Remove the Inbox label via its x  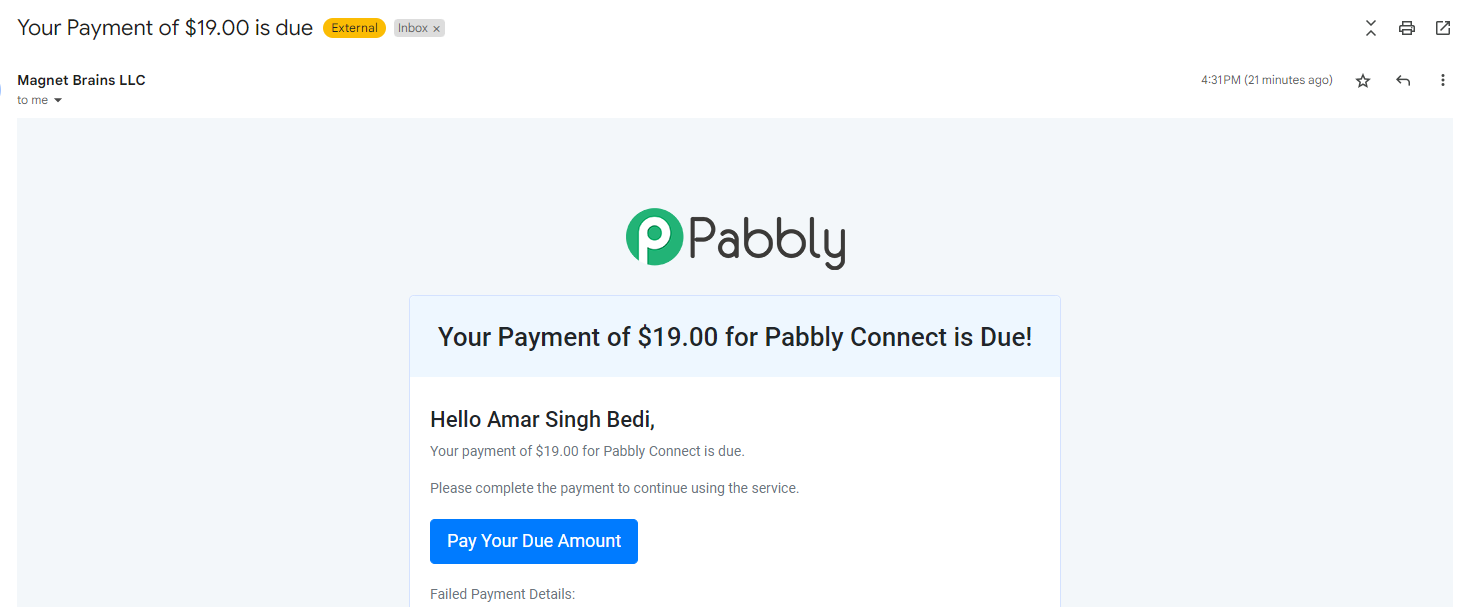(437, 29)
